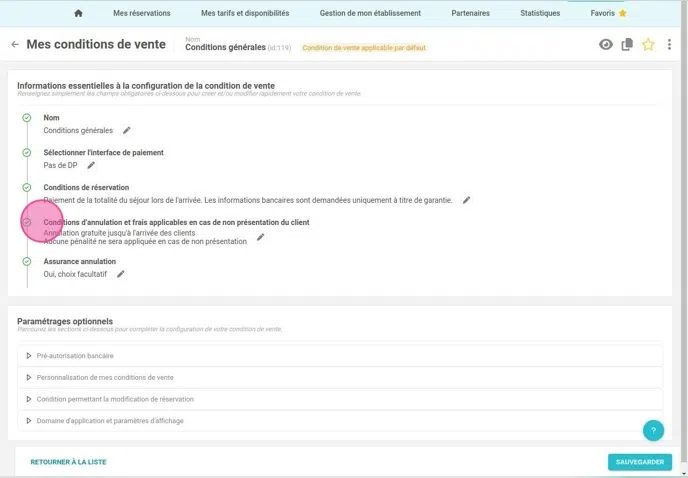Click the back arrow beside Mes conditions de vente
This screenshot has width=688, height=478.
[x=15, y=44]
